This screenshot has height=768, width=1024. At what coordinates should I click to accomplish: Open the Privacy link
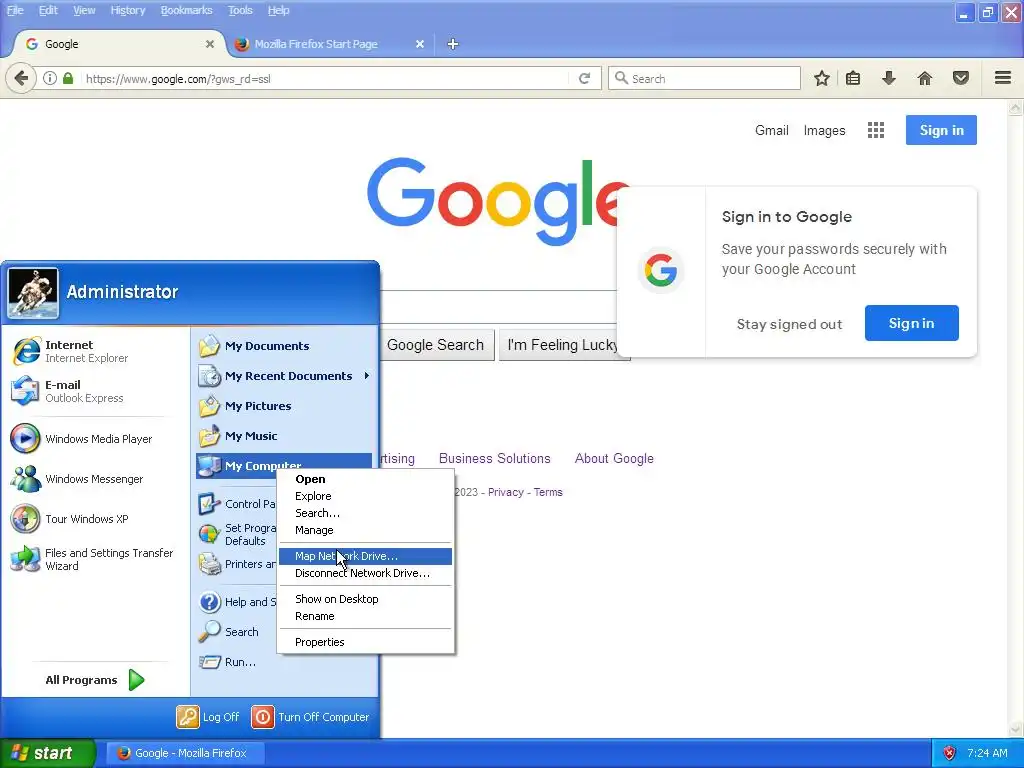(x=505, y=492)
